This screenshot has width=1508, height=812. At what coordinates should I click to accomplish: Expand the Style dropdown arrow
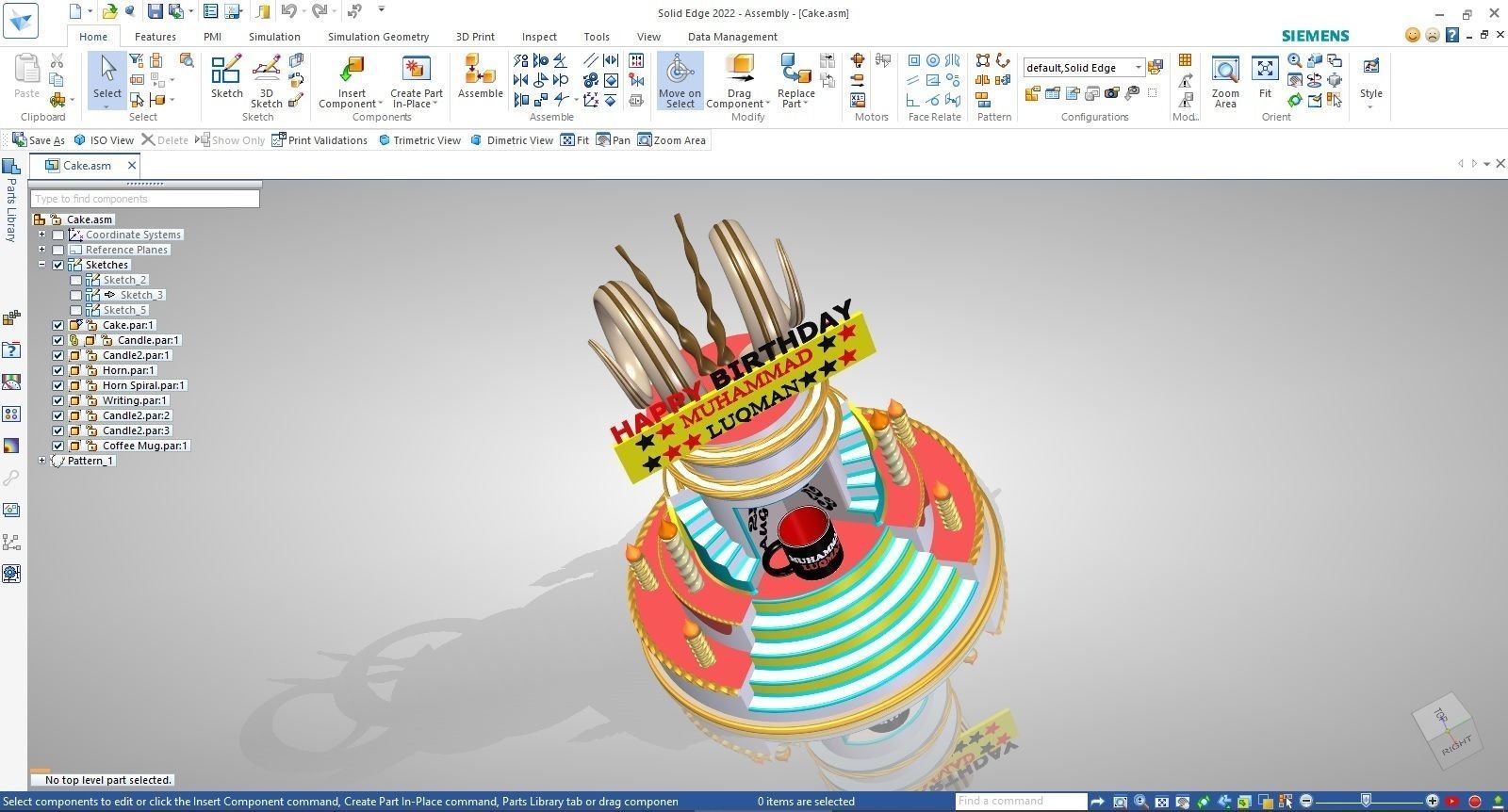tap(1370, 106)
